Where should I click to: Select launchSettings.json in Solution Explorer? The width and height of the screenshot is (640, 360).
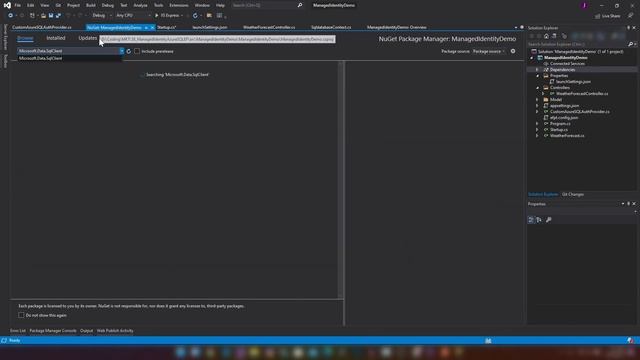click(x=573, y=82)
